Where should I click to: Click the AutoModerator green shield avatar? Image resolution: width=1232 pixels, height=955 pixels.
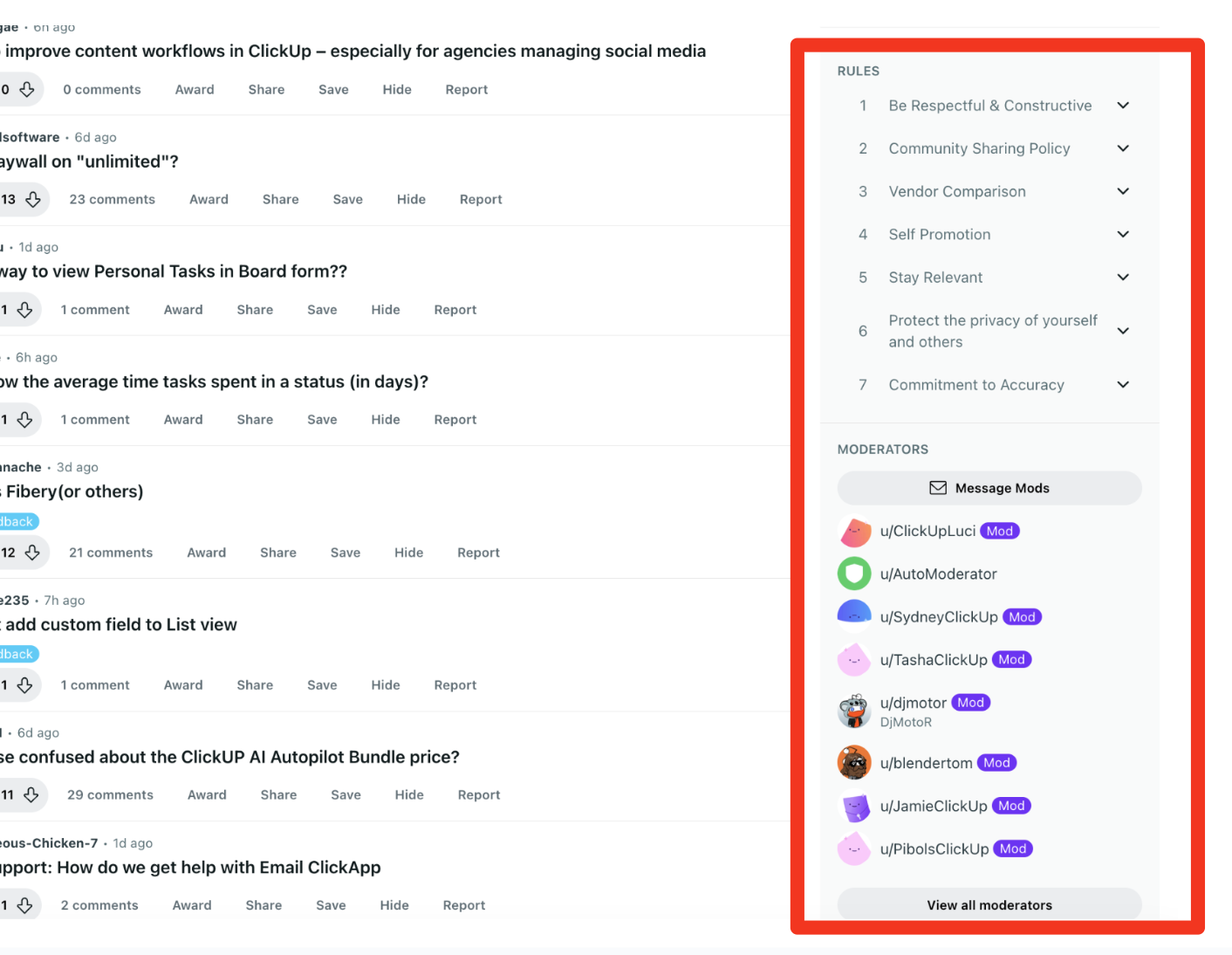click(x=854, y=574)
